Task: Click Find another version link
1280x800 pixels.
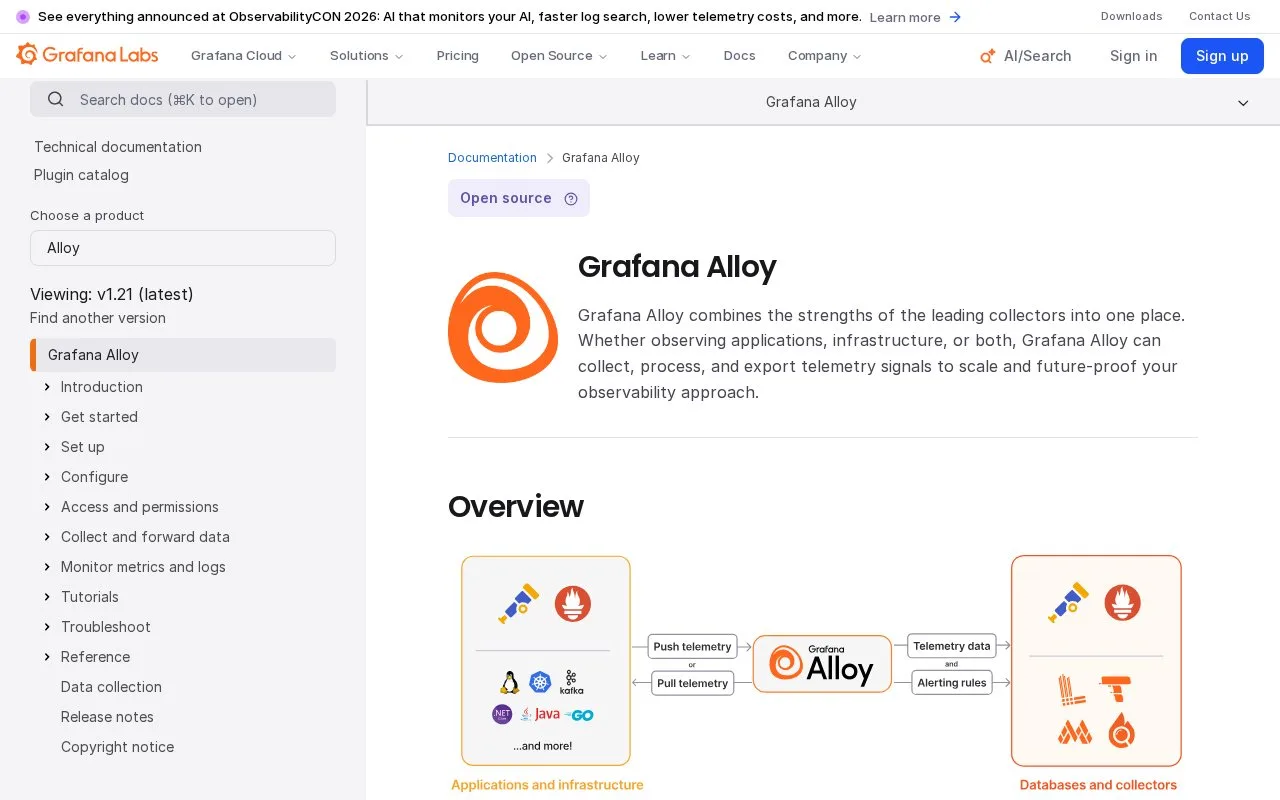Action: (98, 318)
